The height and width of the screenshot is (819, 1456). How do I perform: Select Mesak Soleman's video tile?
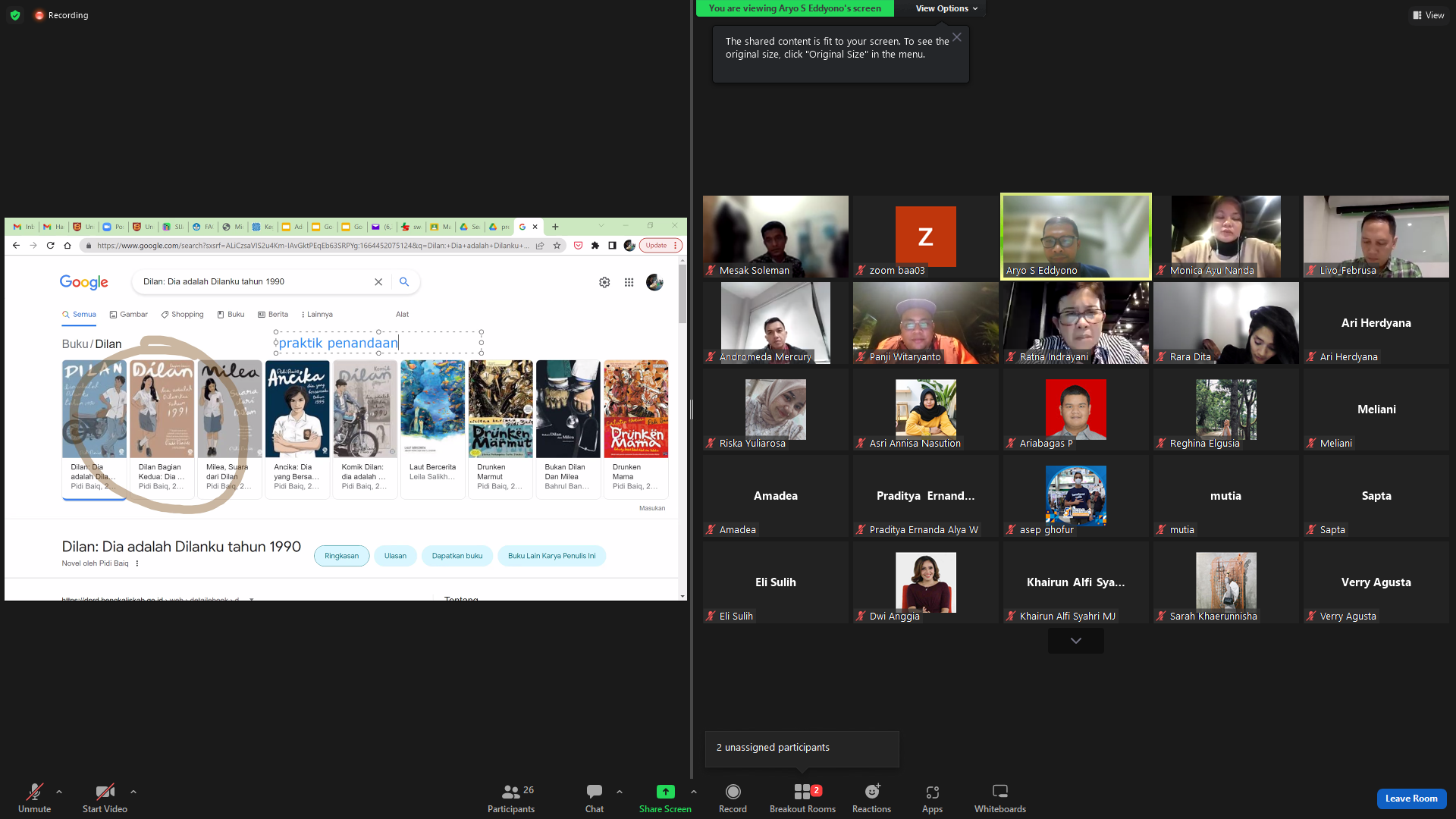775,237
